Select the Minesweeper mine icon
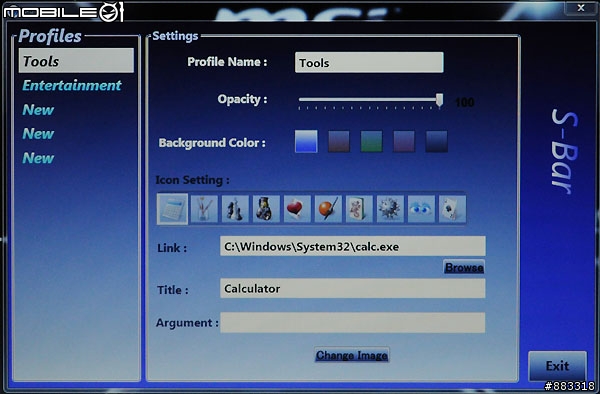The width and height of the screenshot is (600, 394). 390,209
